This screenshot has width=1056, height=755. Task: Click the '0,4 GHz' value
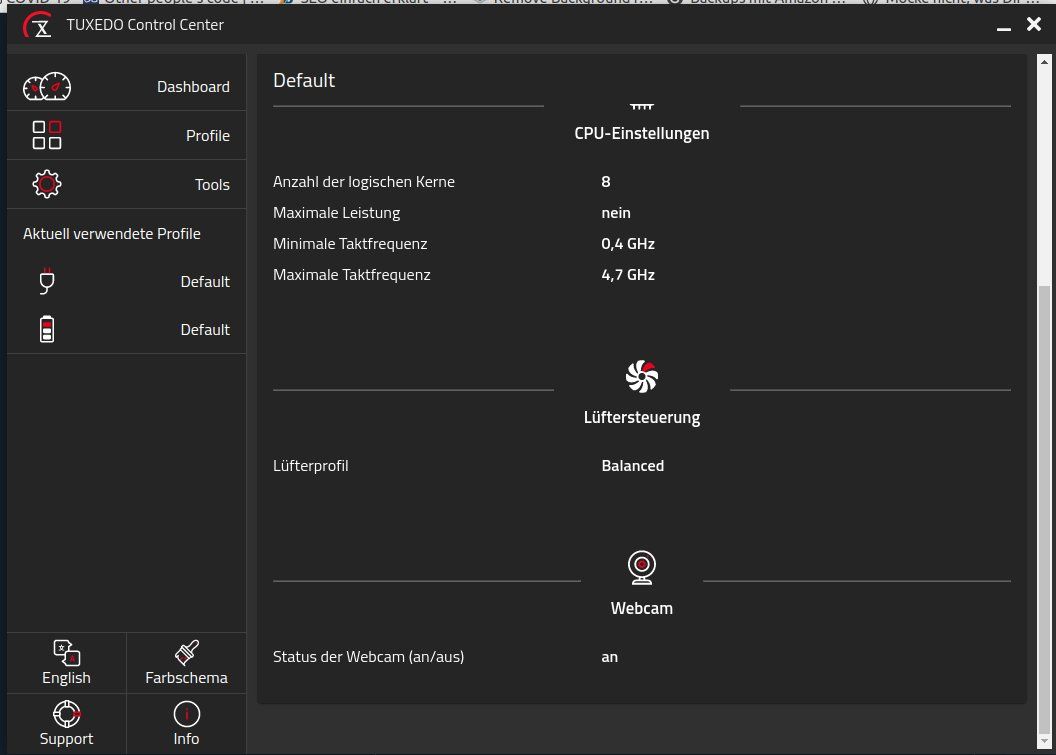click(628, 244)
